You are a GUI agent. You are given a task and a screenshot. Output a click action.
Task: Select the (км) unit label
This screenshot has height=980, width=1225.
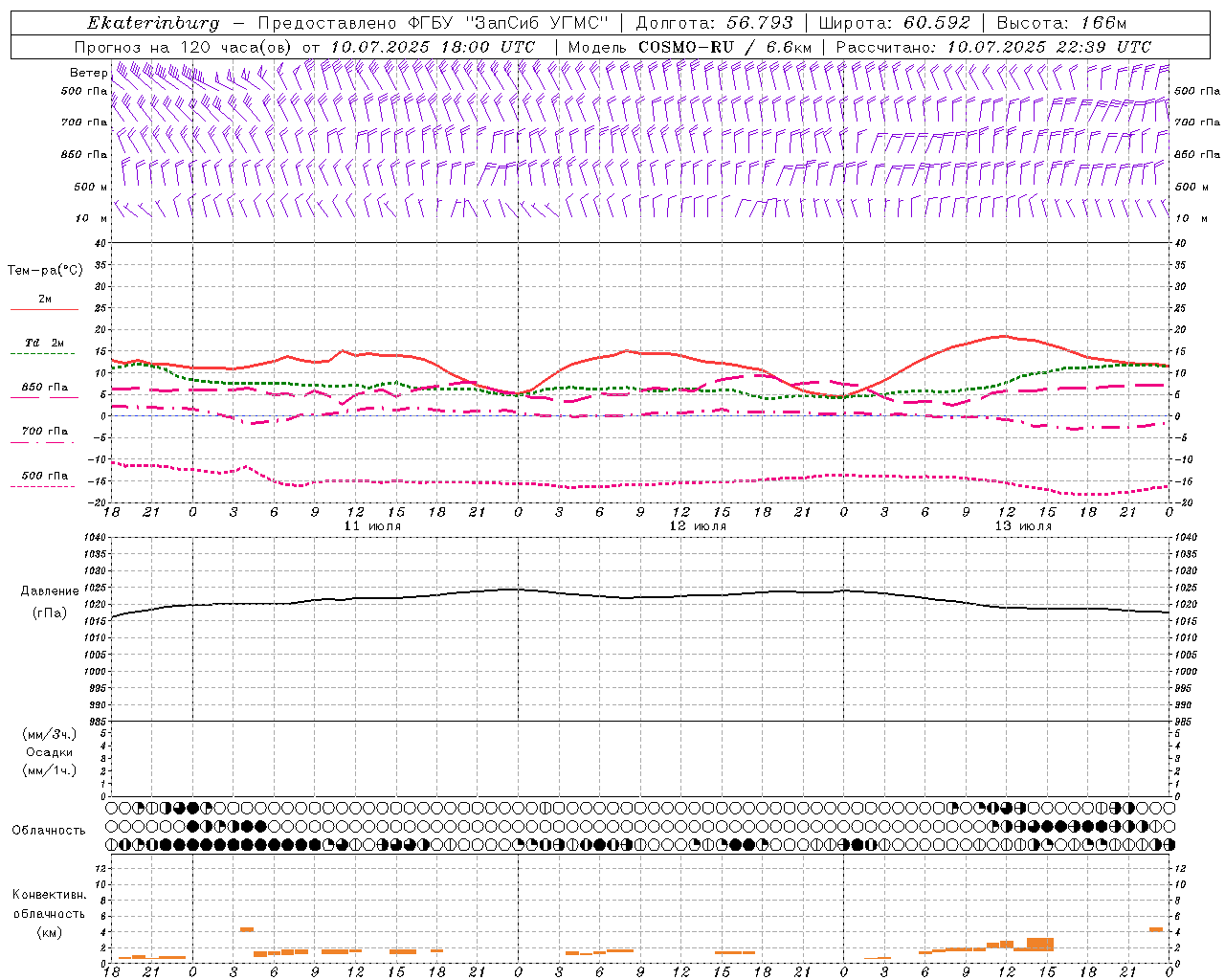50,932
